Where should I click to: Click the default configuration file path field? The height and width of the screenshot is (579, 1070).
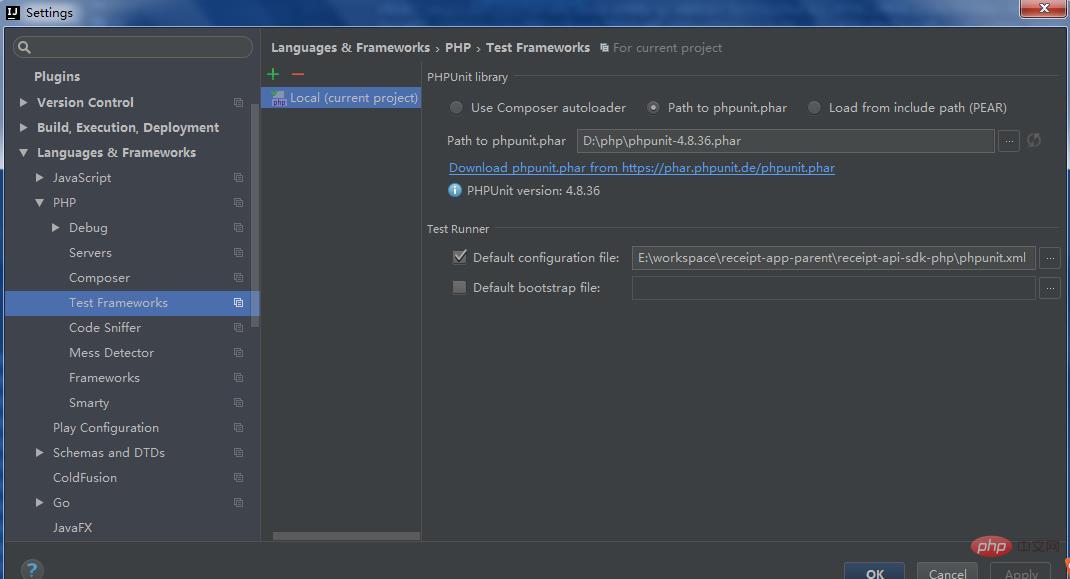[833, 258]
